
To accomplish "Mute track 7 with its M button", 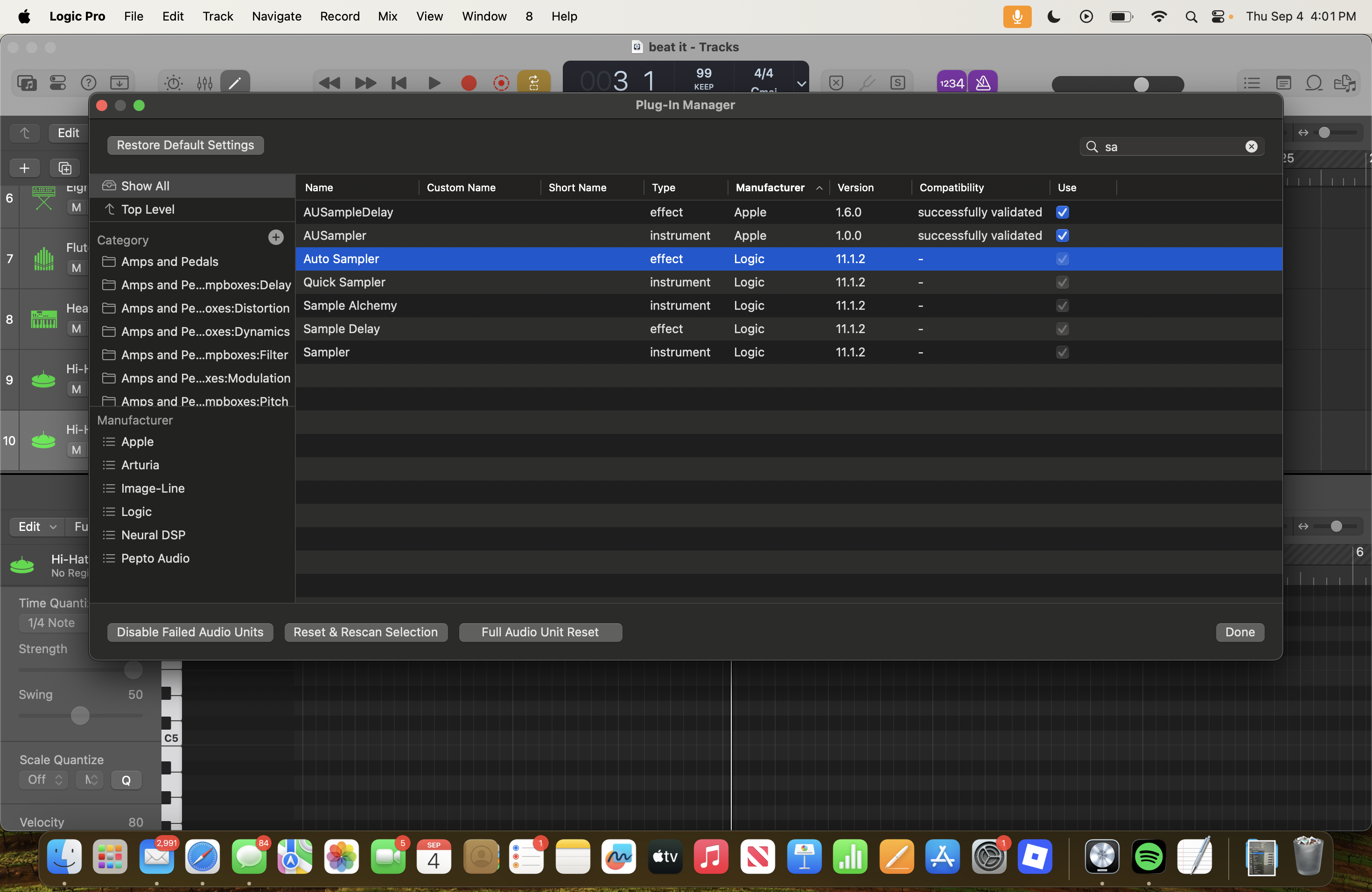I will tap(76, 268).
